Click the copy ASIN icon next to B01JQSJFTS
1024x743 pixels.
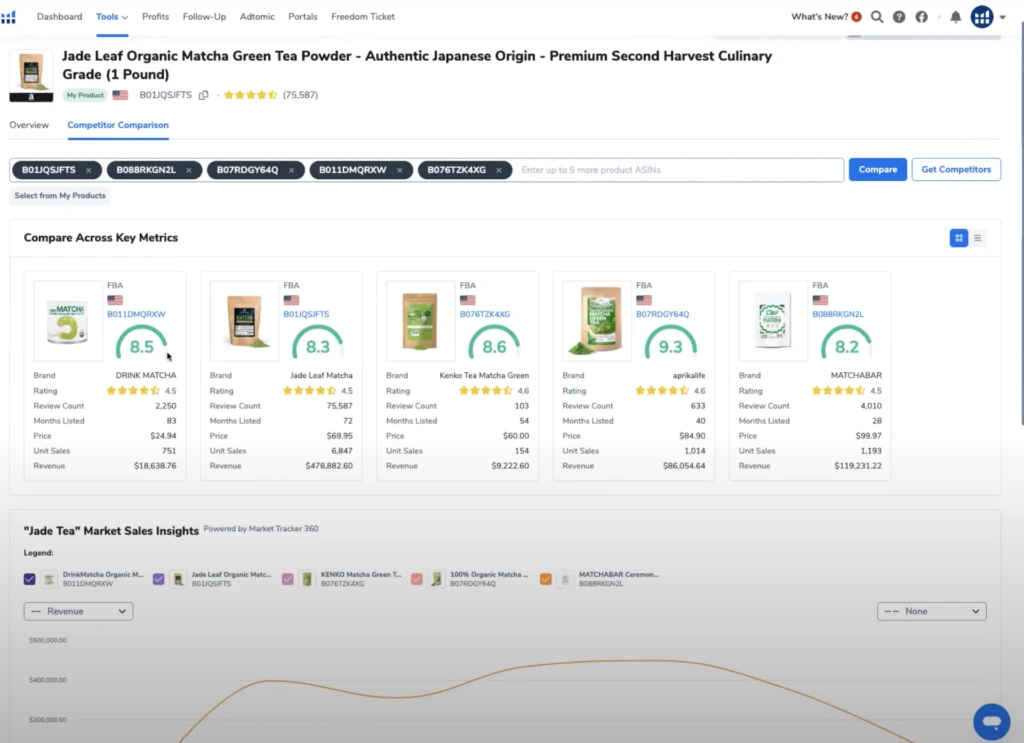pyautogui.click(x=204, y=93)
